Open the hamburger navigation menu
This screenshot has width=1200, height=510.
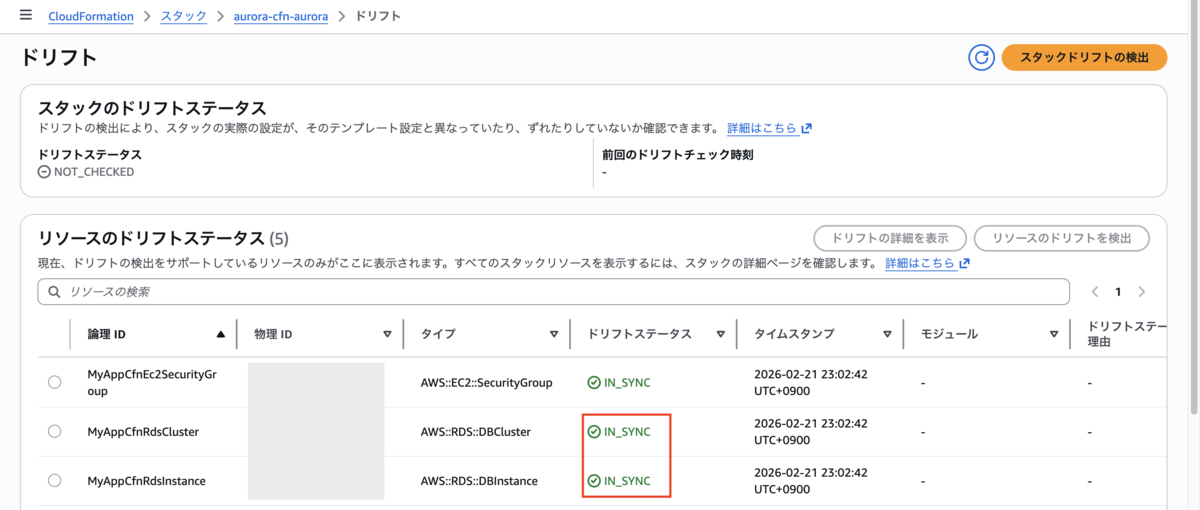pos(25,16)
